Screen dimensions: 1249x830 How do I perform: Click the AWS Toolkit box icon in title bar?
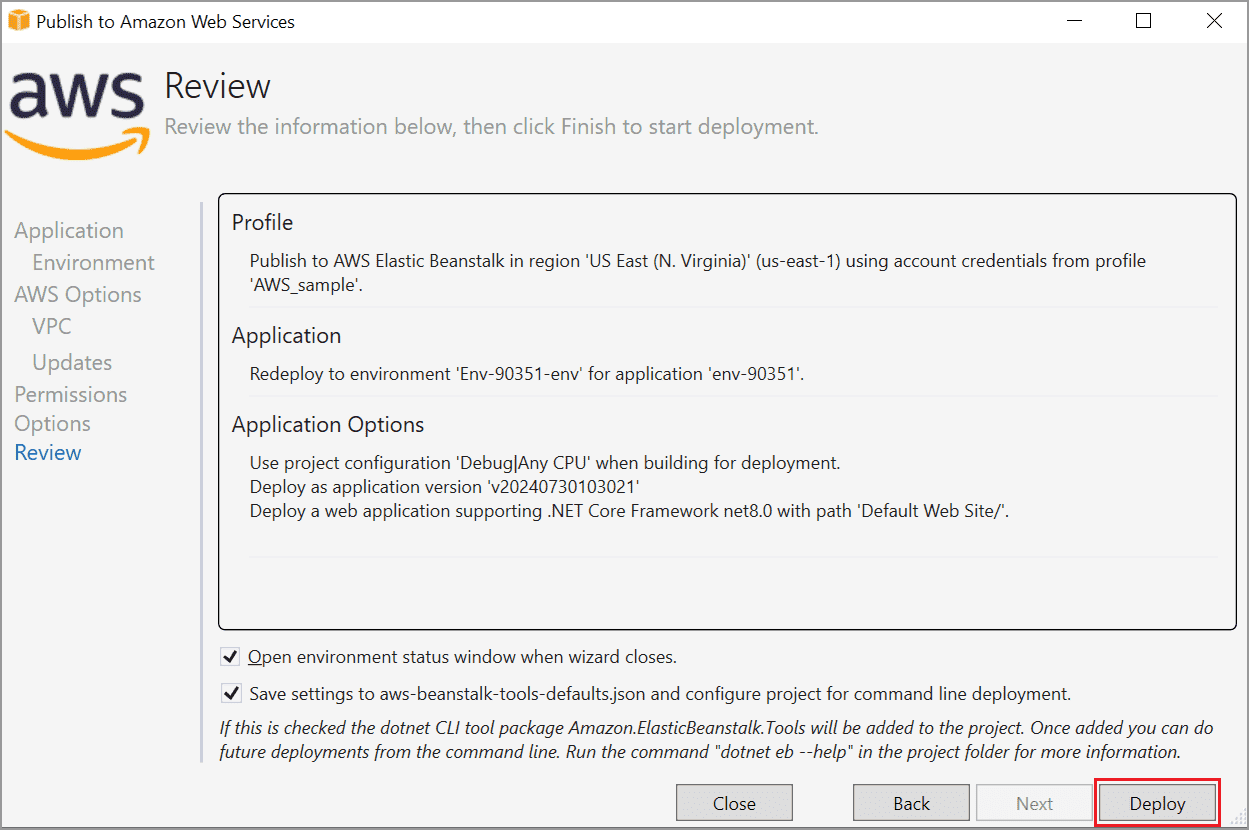(x=17, y=20)
